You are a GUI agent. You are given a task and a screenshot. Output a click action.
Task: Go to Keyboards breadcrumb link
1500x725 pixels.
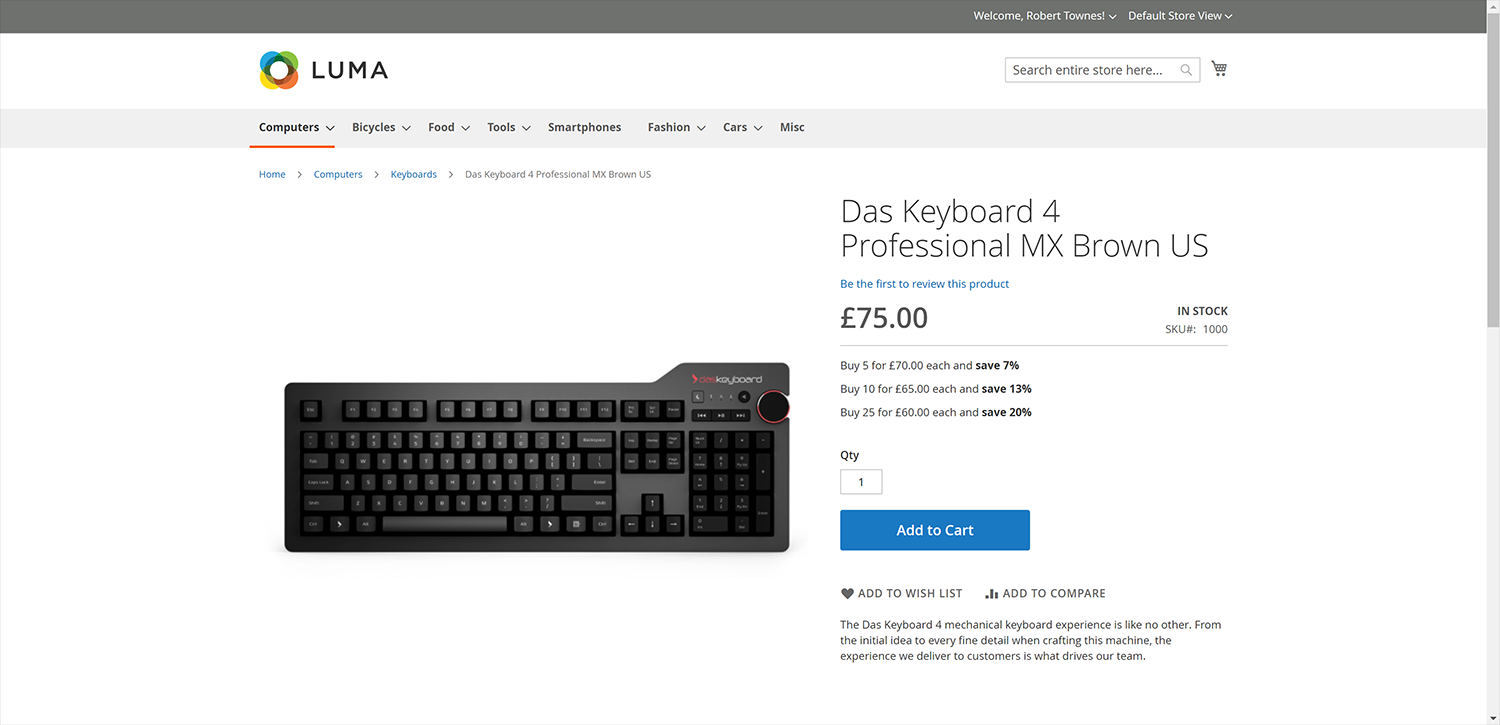(x=413, y=175)
